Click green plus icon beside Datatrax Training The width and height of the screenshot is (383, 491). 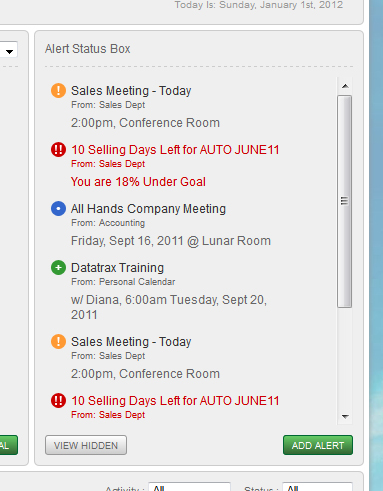58,268
